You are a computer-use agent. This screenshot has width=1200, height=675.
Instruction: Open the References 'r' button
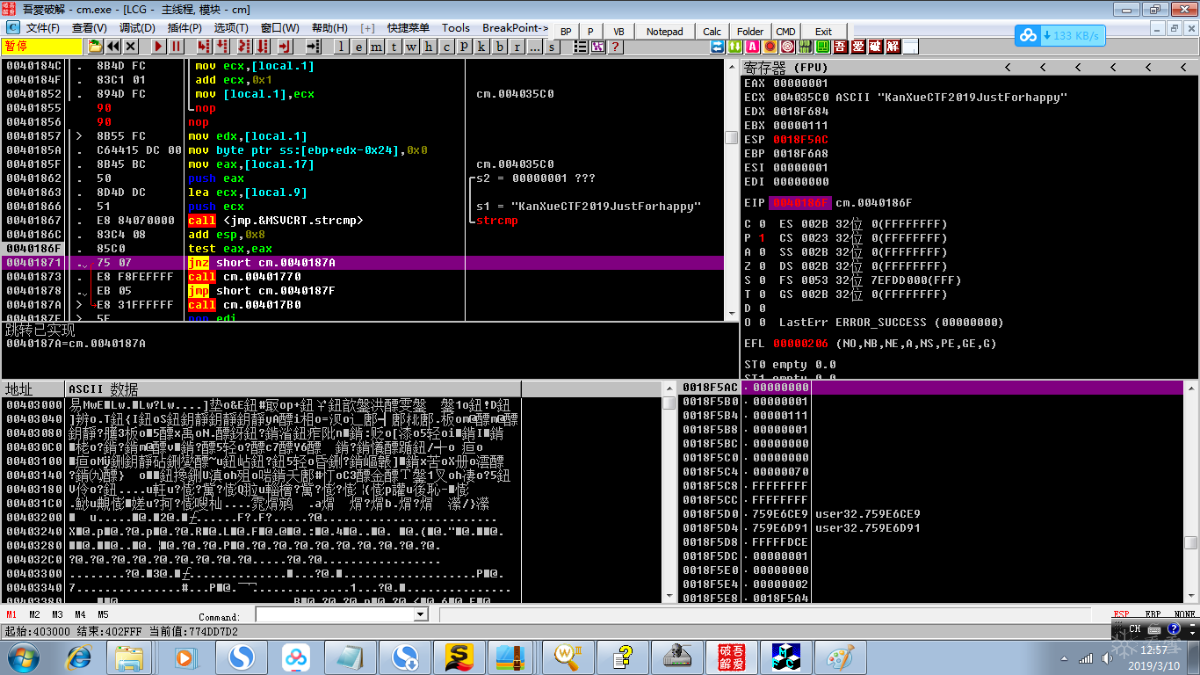[x=517, y=46]
